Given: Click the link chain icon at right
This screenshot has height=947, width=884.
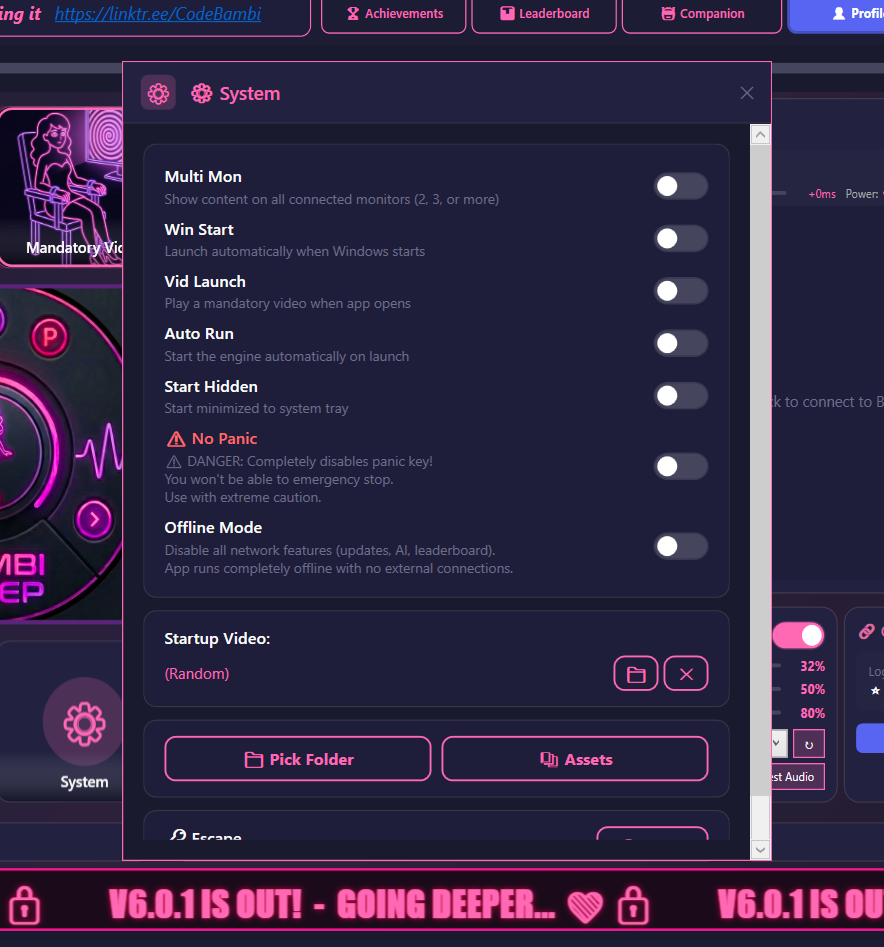Looking at the screenshot, I should [866, 632].
